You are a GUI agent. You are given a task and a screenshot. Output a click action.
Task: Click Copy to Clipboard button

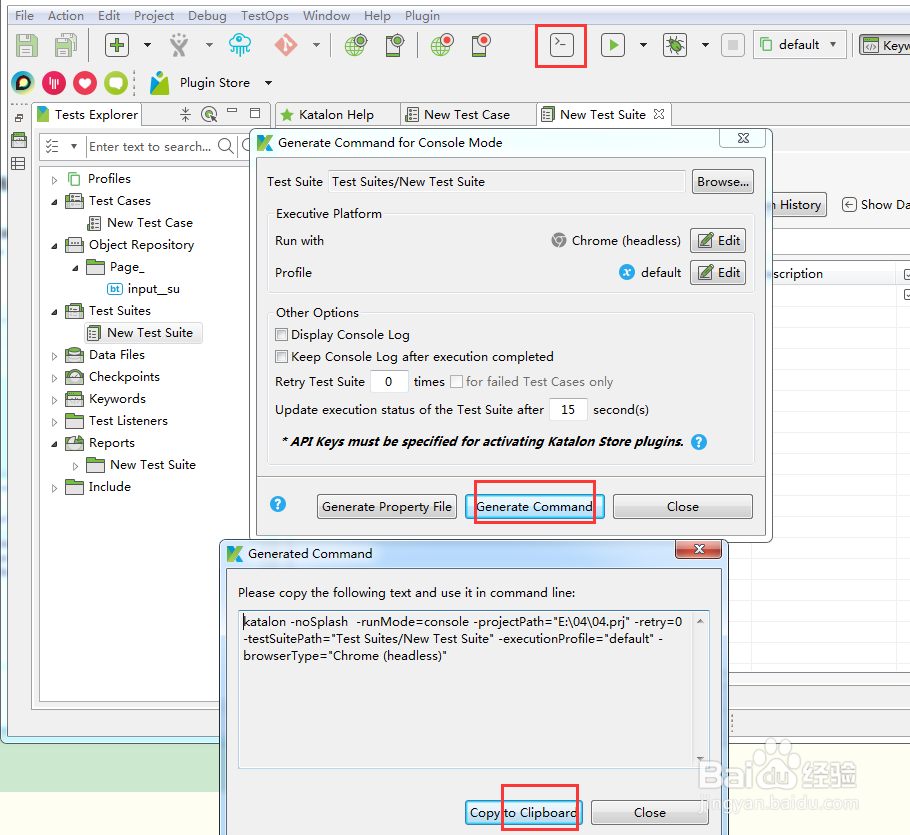pos(523,813)
